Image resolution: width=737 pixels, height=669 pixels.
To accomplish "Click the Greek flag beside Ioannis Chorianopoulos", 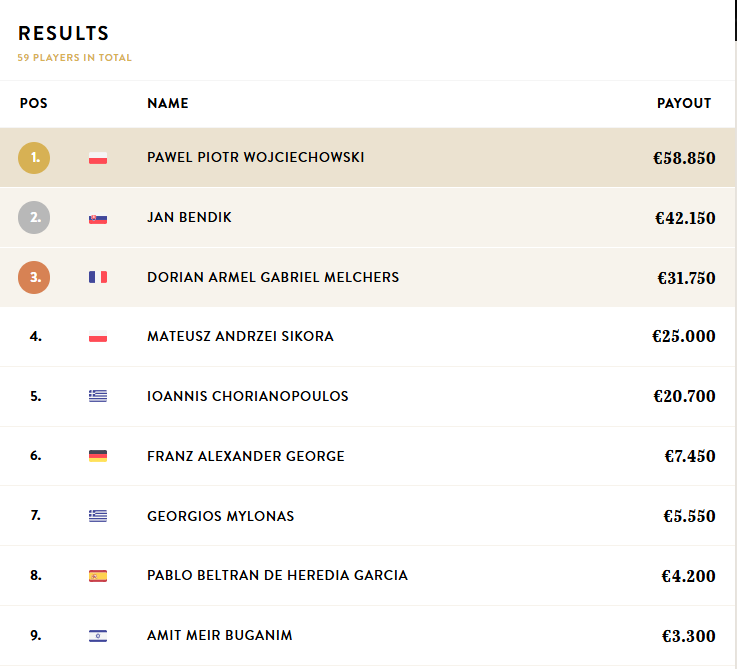I will [x=98, y=396].
